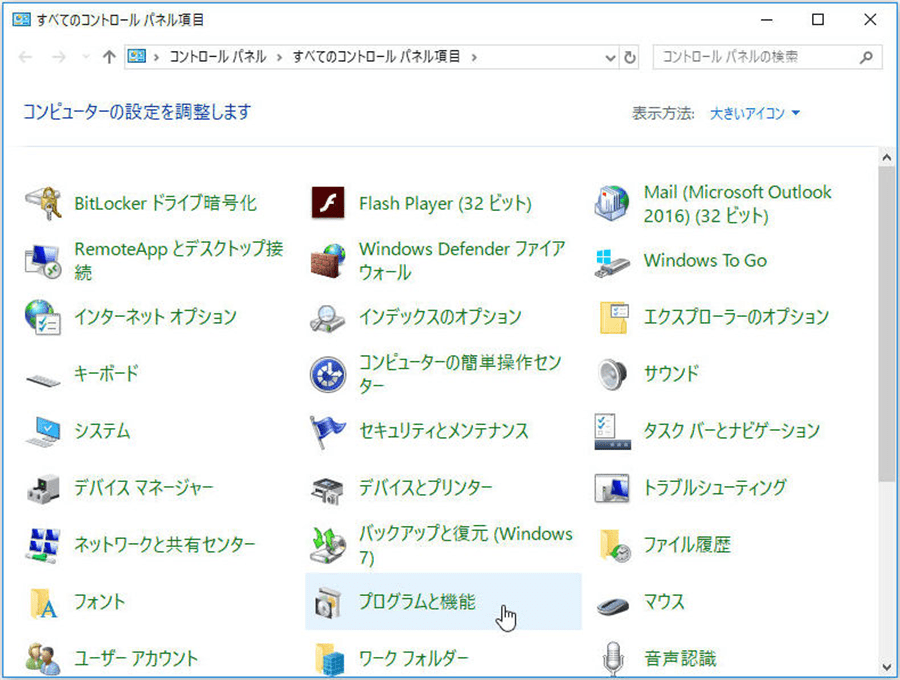Click the RemoteApp とデスクトップ接続 icon

point(43,261)
